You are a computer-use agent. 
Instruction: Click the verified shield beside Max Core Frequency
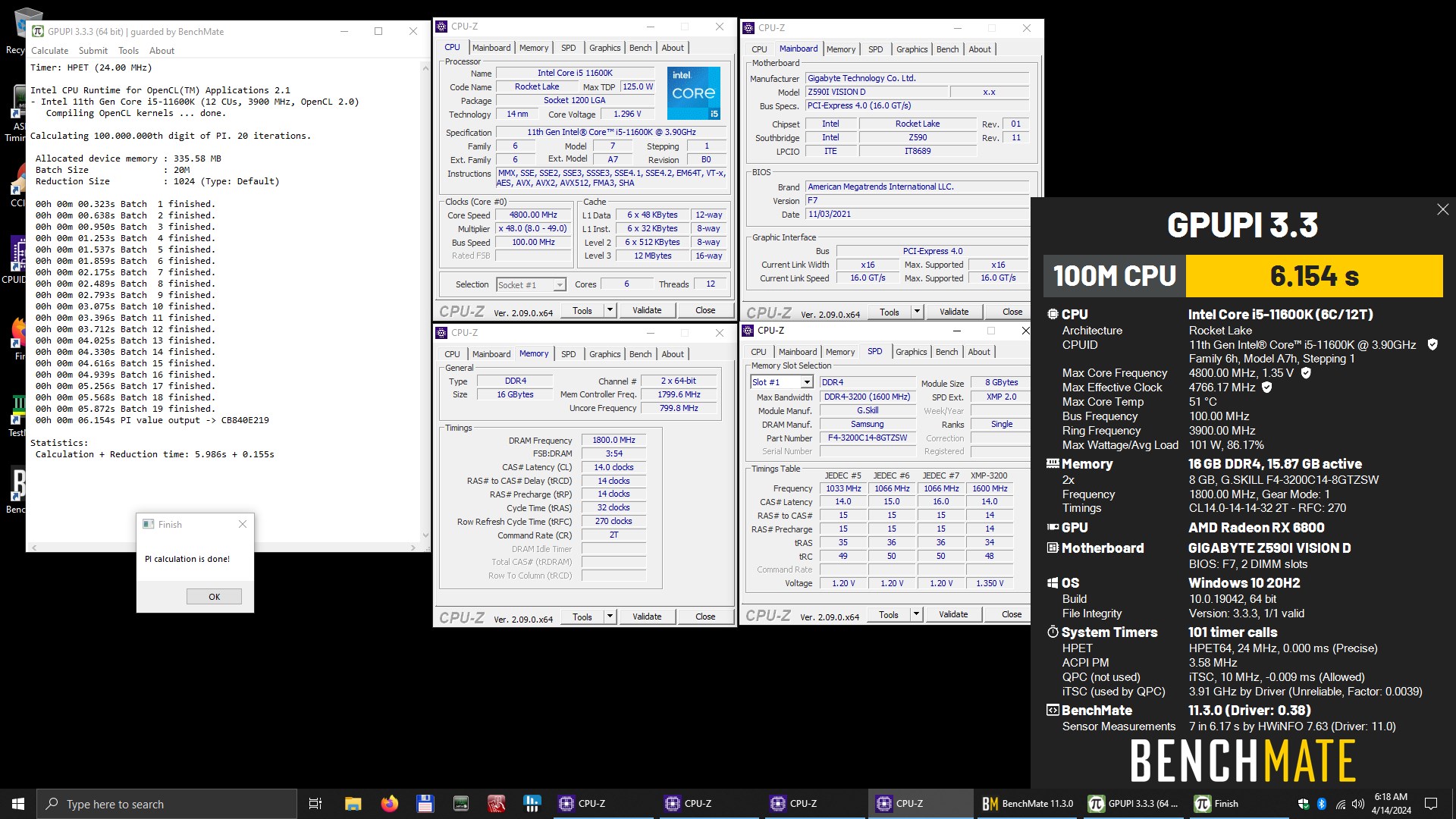(x=1306, y=373)
